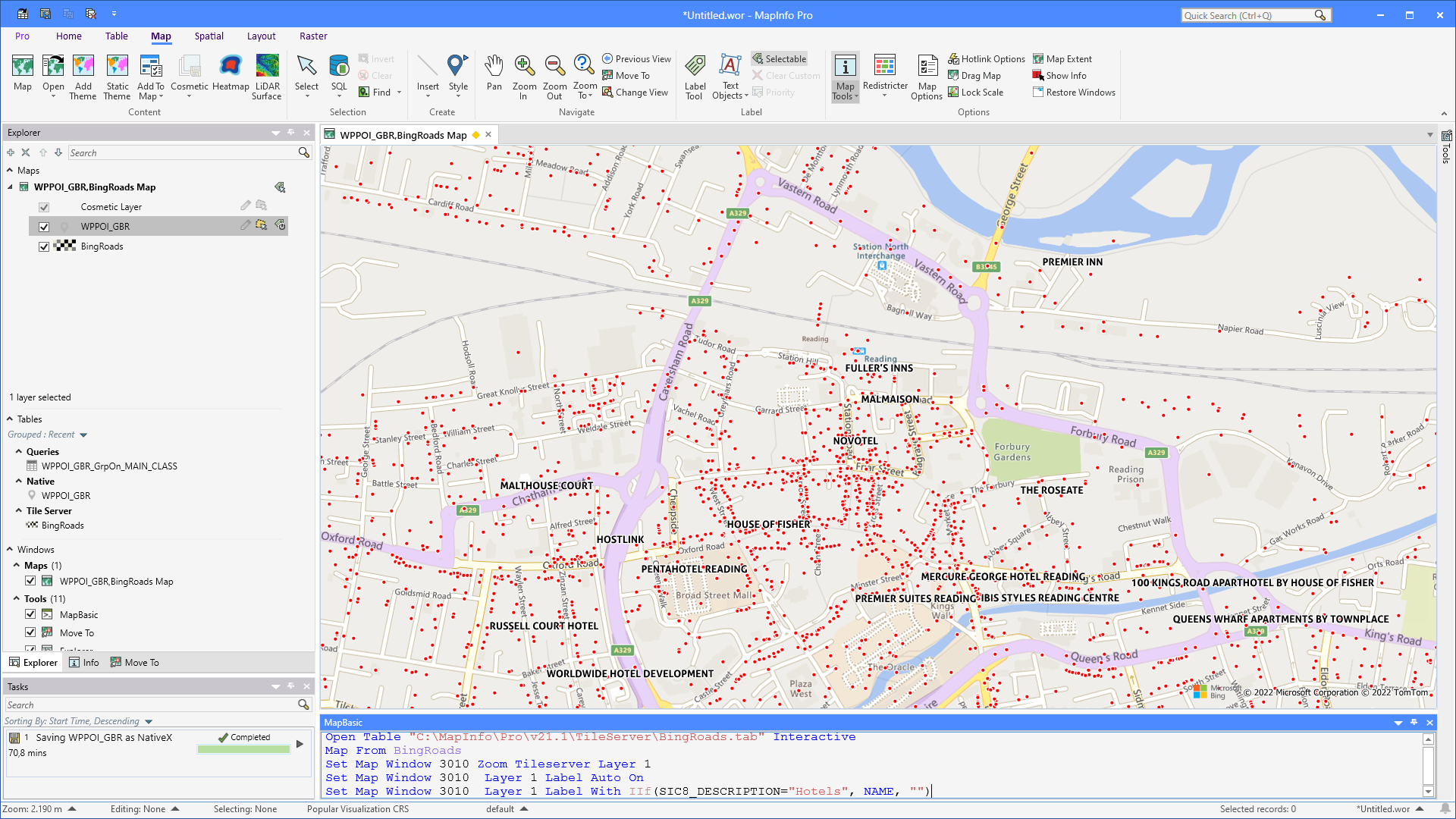Click the Cosmetic layer tool
The image size is (1456, 819).
click(x=189, y=74)
